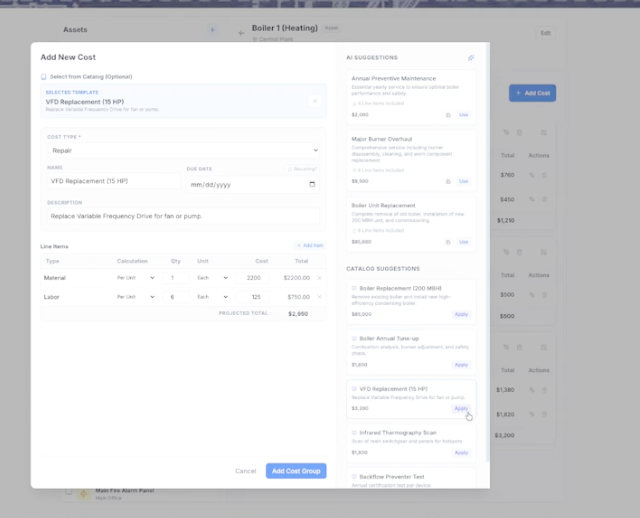Click Add Item above line items
The width and height of the screenshot is (640, 518).
coord(309,245)
